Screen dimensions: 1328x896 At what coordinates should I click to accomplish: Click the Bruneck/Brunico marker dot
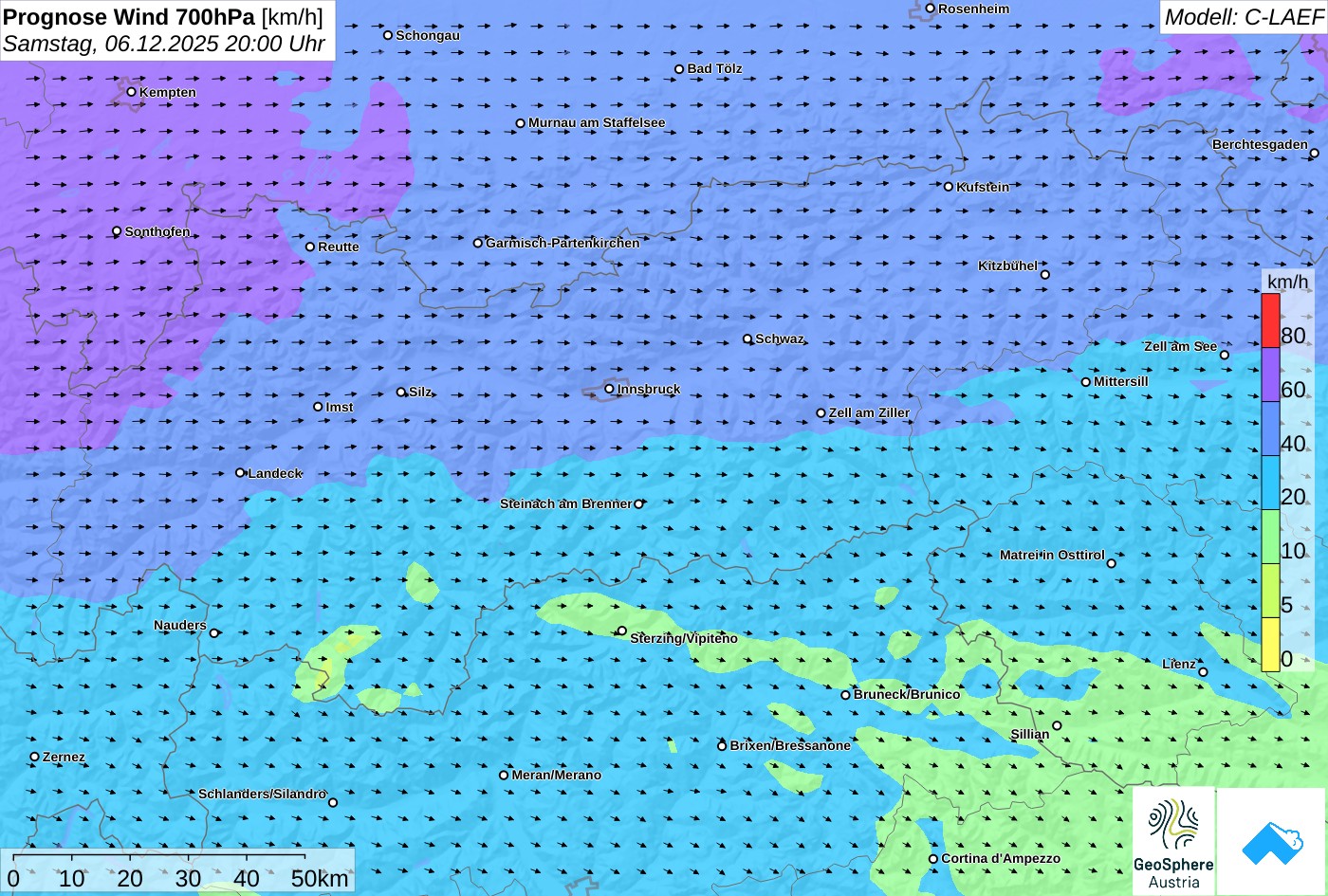coord(845,694)
